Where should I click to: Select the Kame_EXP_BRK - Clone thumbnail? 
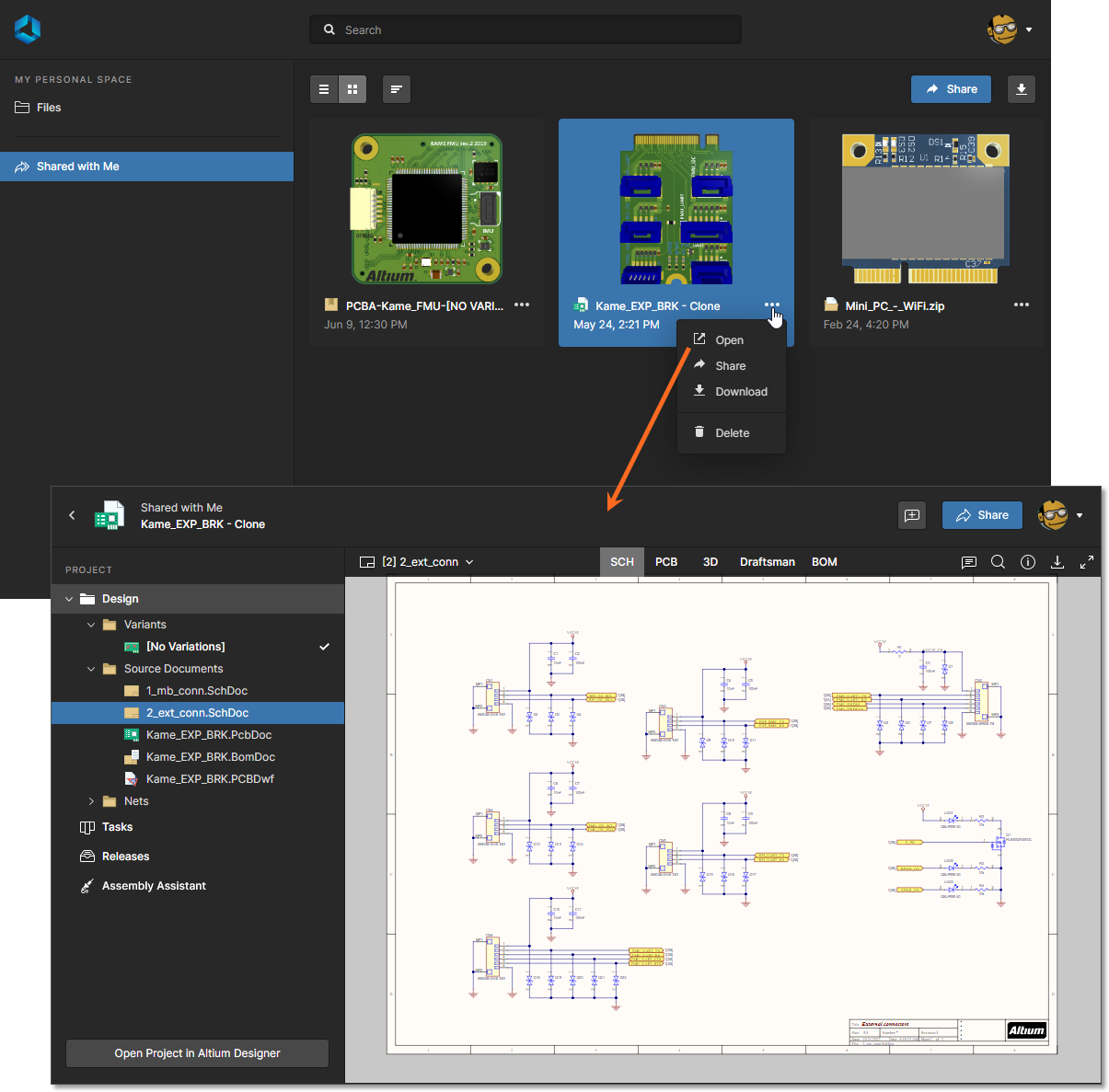[676, 209]
